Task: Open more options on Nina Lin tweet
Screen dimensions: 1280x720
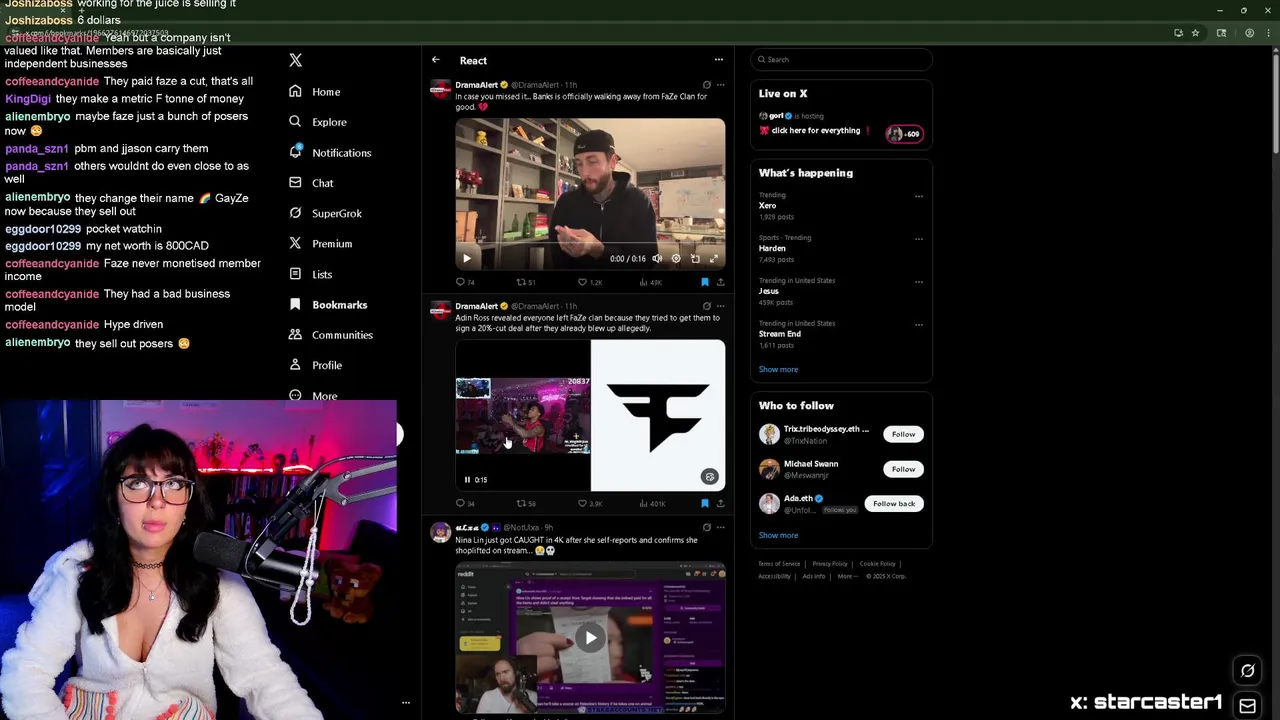Action: (x=720, y=528)
